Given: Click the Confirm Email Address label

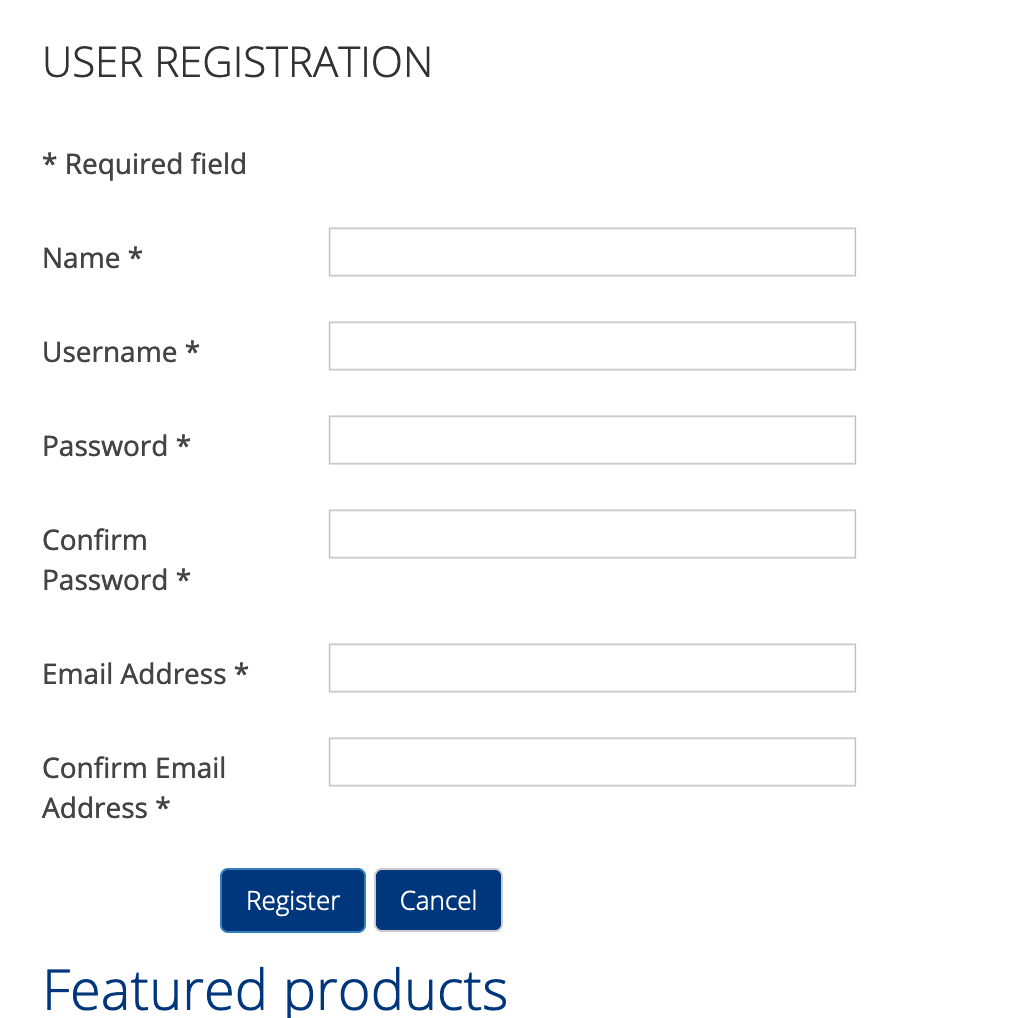Looking at the screenshot, I should tap(134, 788).
